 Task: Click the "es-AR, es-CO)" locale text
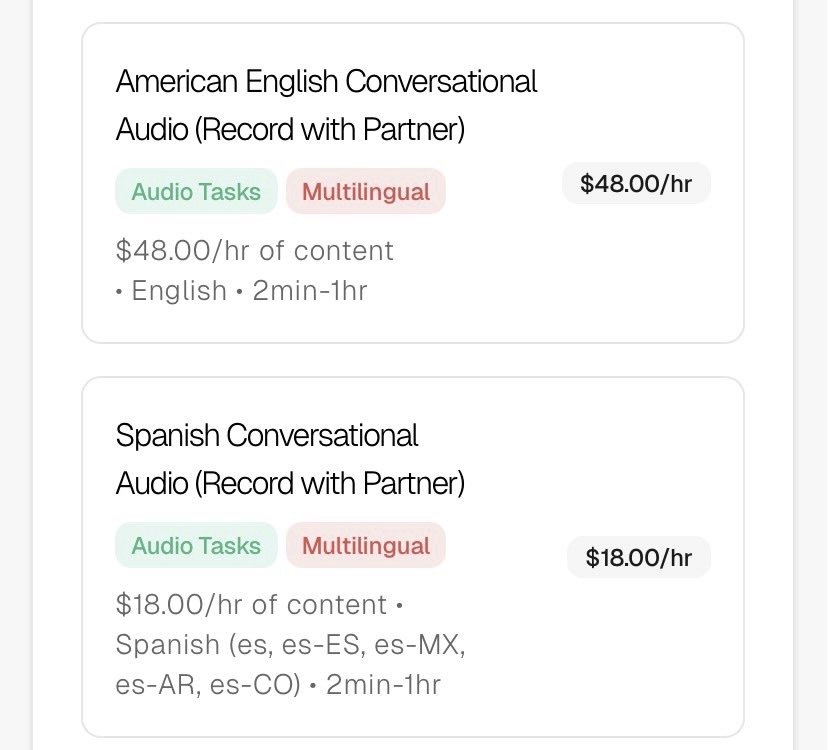click(x=208, y=685)
